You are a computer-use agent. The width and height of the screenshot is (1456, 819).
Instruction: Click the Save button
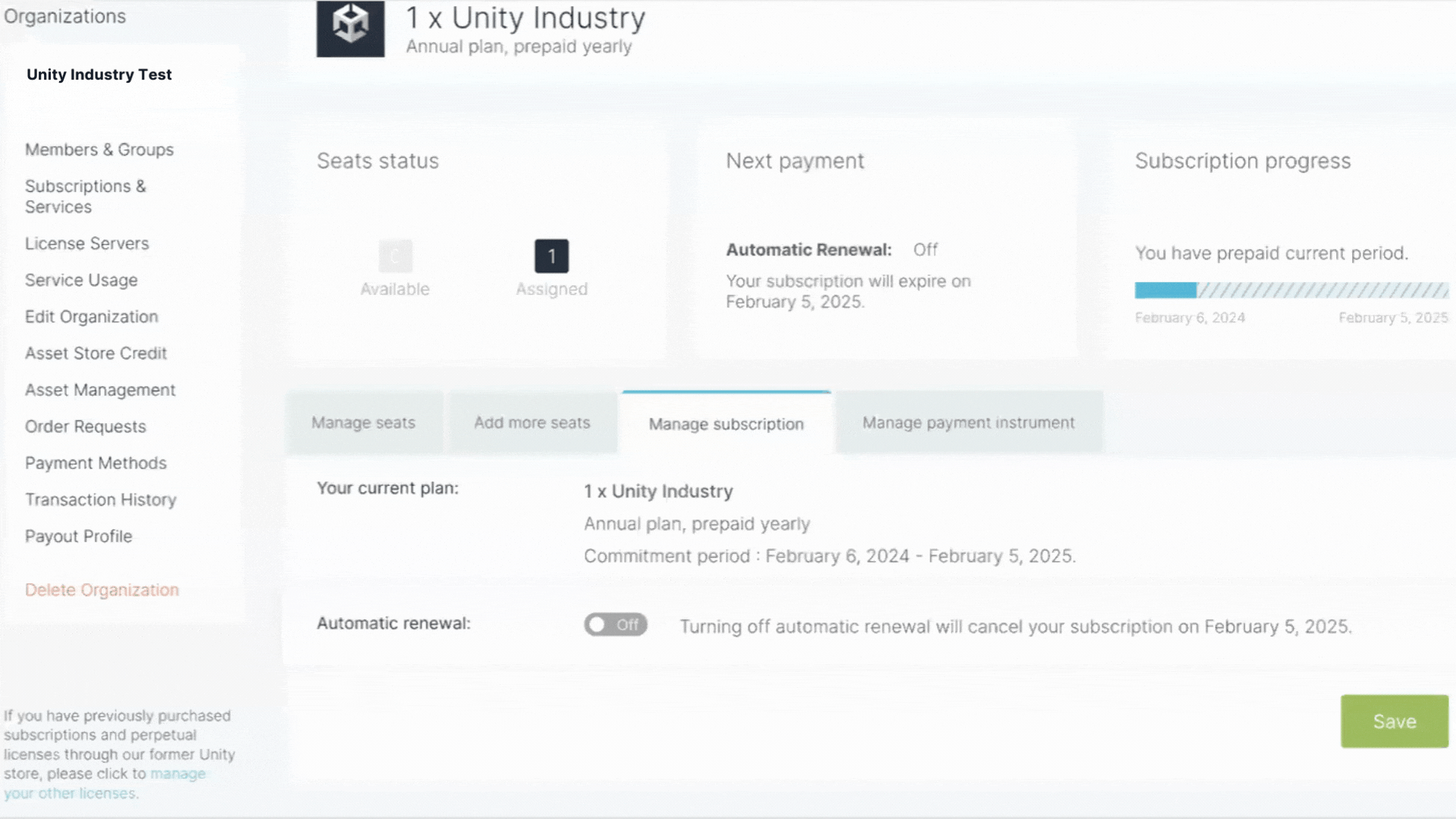click(1394, 721)
